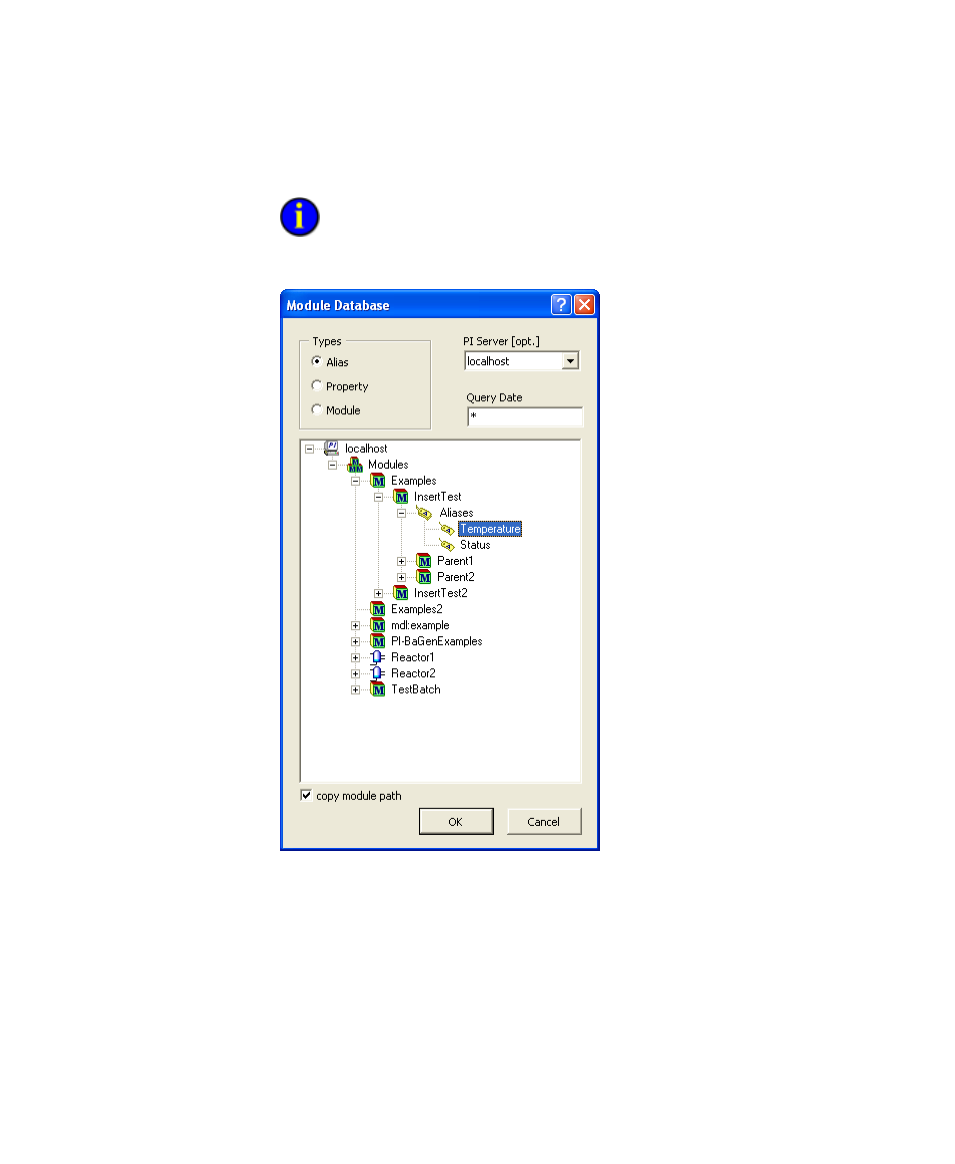
Task: Select the Reactor2 label in tree
Action: (x=413, y=673)
